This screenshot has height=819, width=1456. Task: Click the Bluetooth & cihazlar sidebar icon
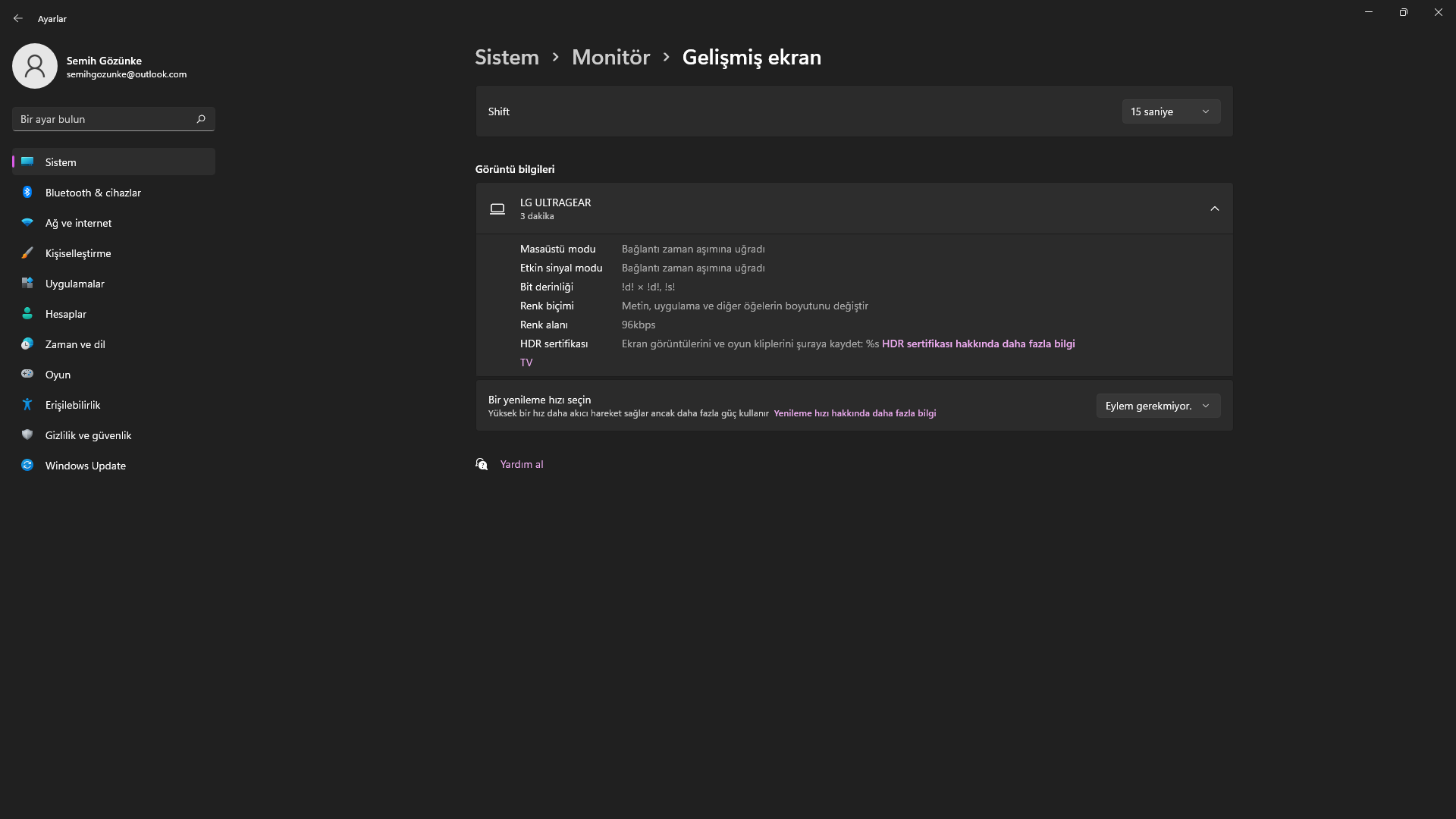coord(27,193)
